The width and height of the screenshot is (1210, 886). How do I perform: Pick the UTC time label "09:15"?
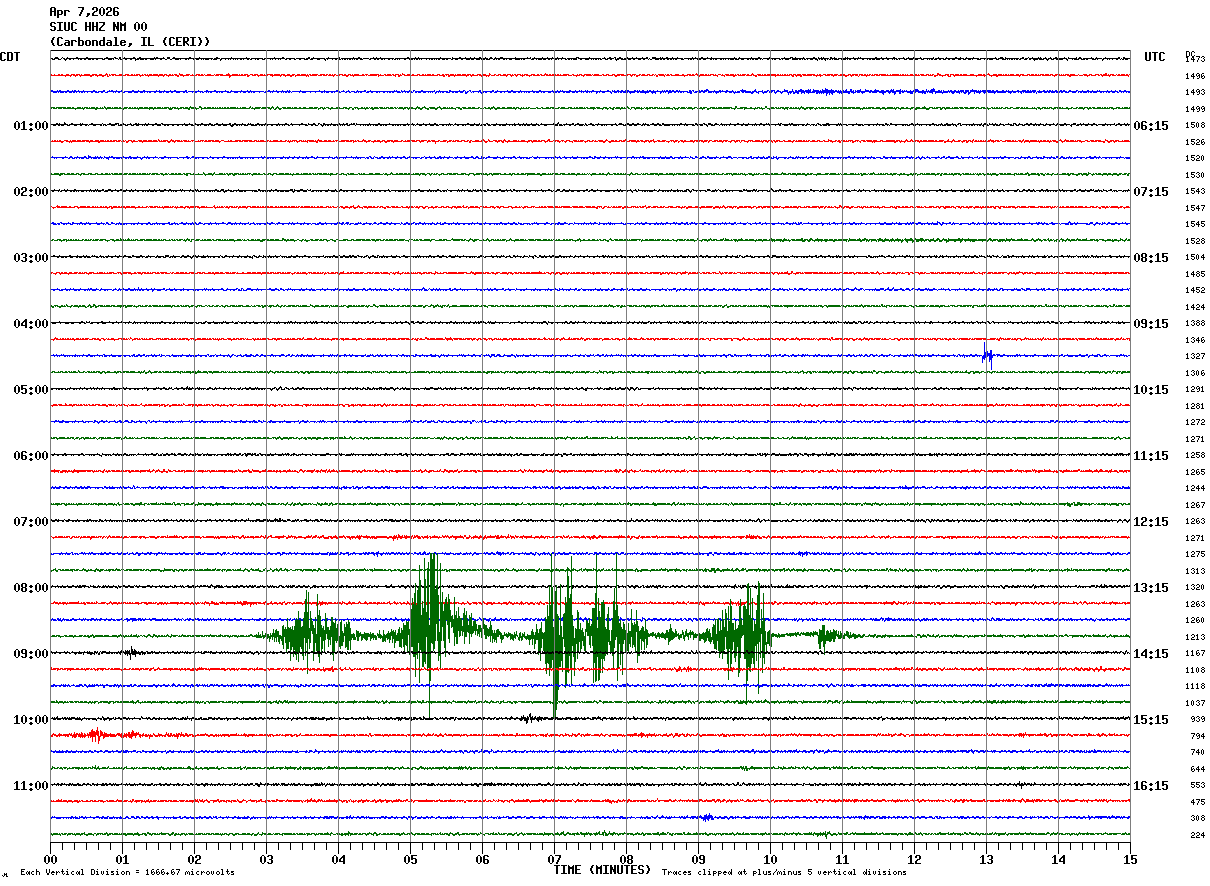(x=1151, y=324)
